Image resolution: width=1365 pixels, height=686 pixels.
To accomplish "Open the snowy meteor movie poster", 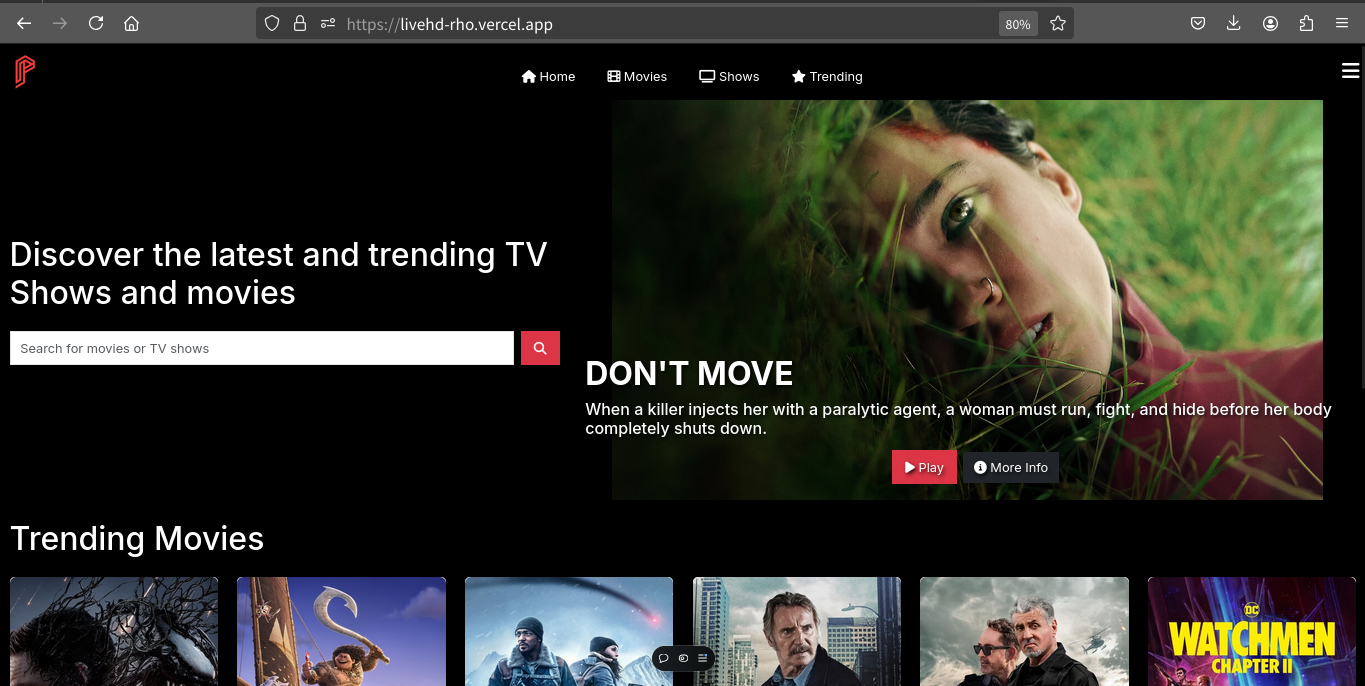I will 569,631.
